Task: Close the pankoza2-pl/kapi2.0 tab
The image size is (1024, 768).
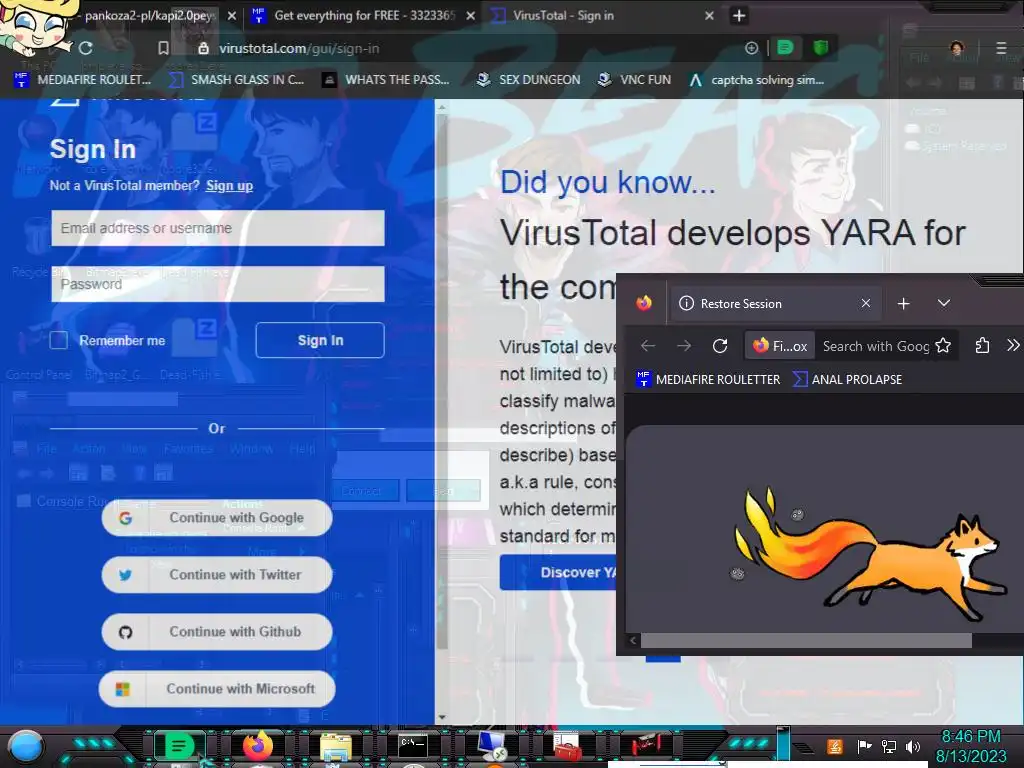Action: [x=231, y=16]
